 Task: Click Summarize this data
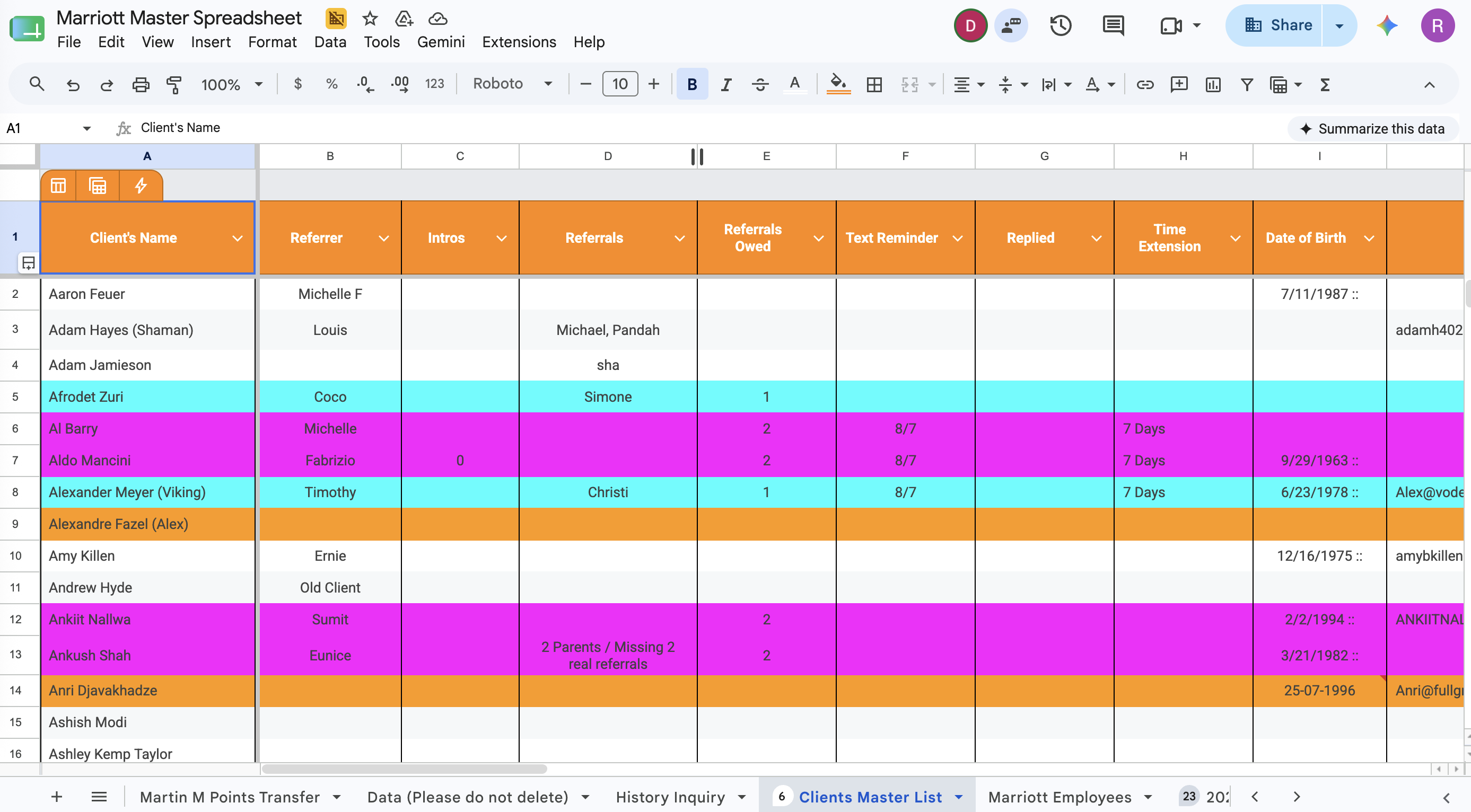click(x=1373, y=129)
